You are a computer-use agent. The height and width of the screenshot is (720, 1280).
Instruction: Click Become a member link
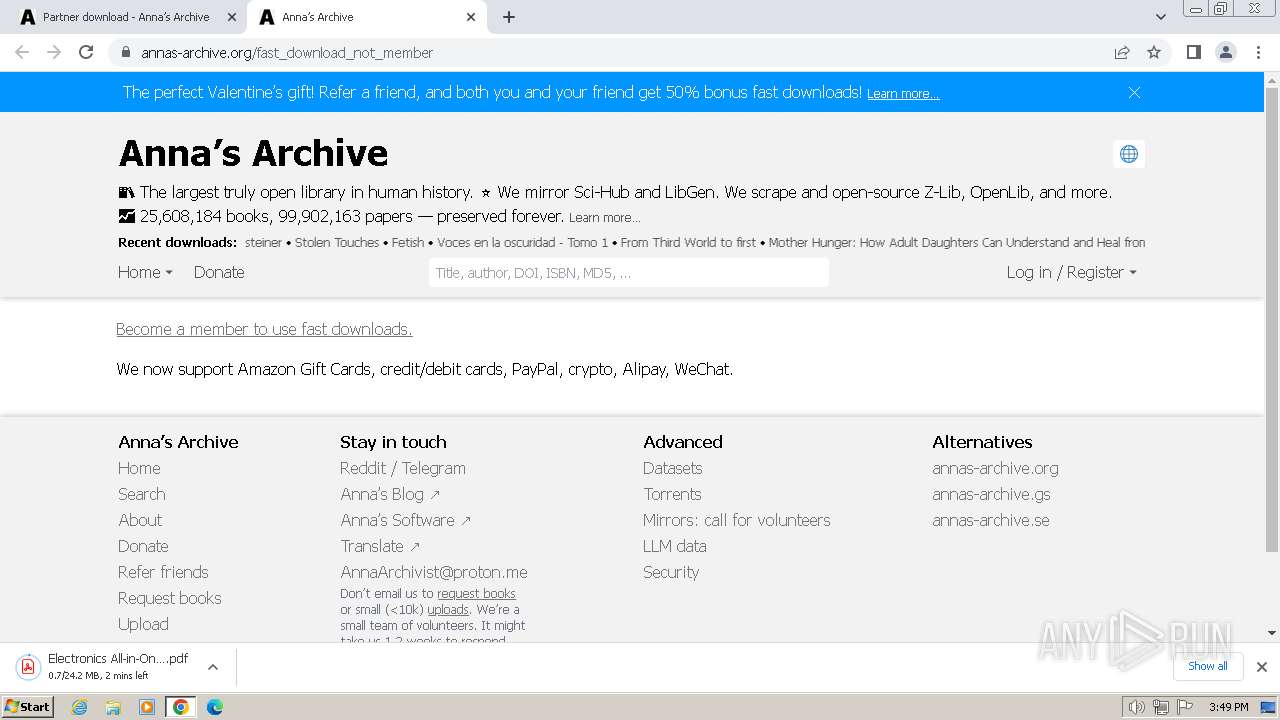click(264, 329)
